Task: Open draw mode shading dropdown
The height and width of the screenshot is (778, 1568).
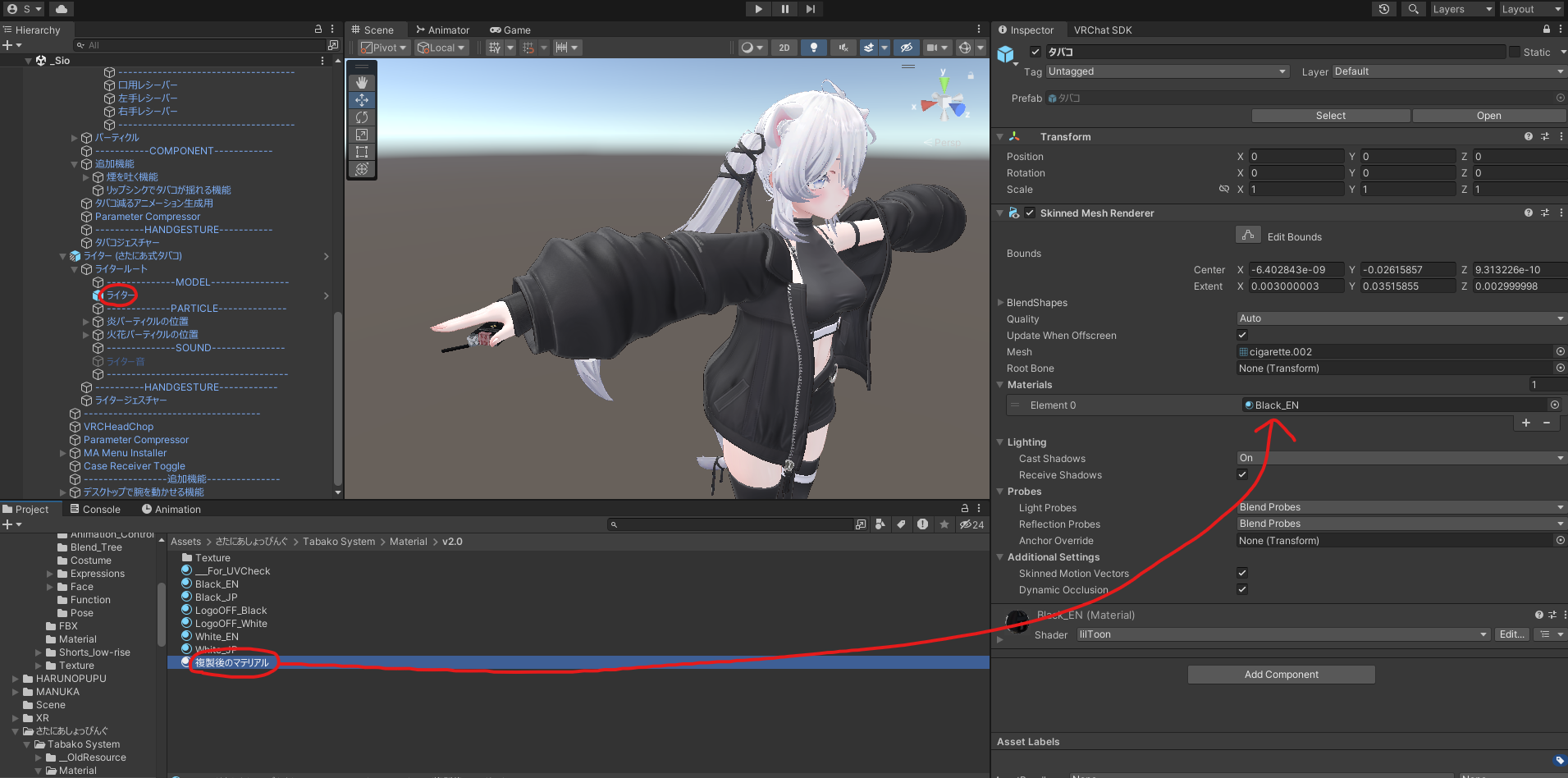Action: [752, 48]
